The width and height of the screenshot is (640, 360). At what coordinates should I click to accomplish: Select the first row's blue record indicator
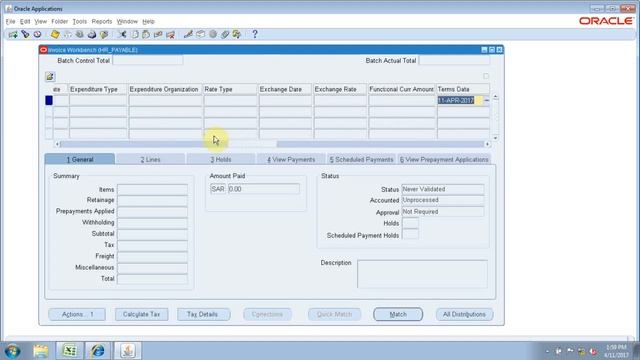click(49, 100)
